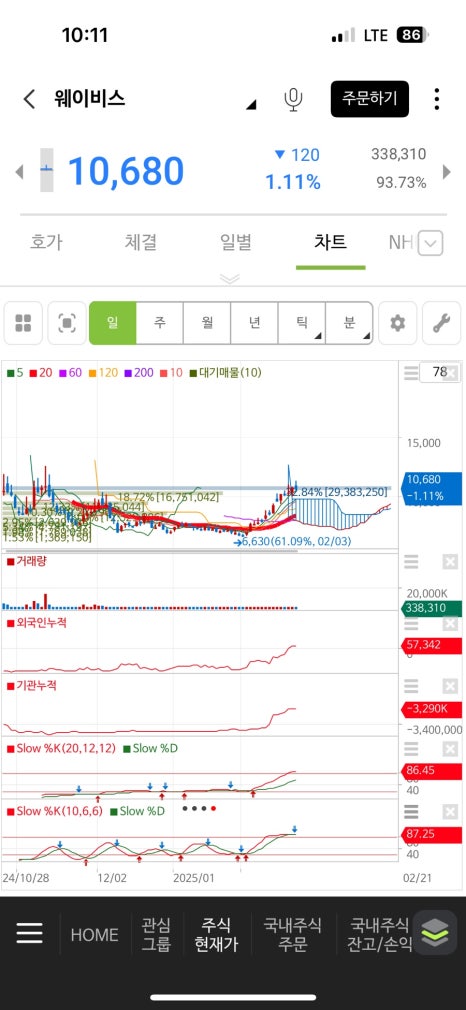Select the 주 weekly period
This screenshot has width=466, height=1010.
pyautogui.click(x=160, y=323)
